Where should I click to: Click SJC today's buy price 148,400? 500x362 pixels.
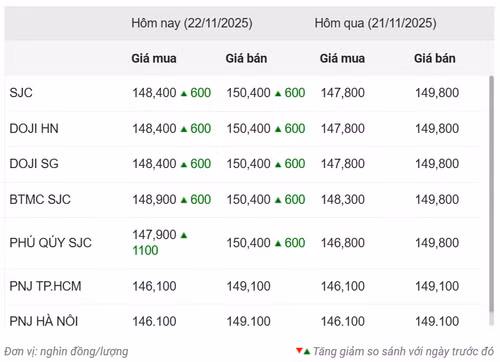(154, 93)
